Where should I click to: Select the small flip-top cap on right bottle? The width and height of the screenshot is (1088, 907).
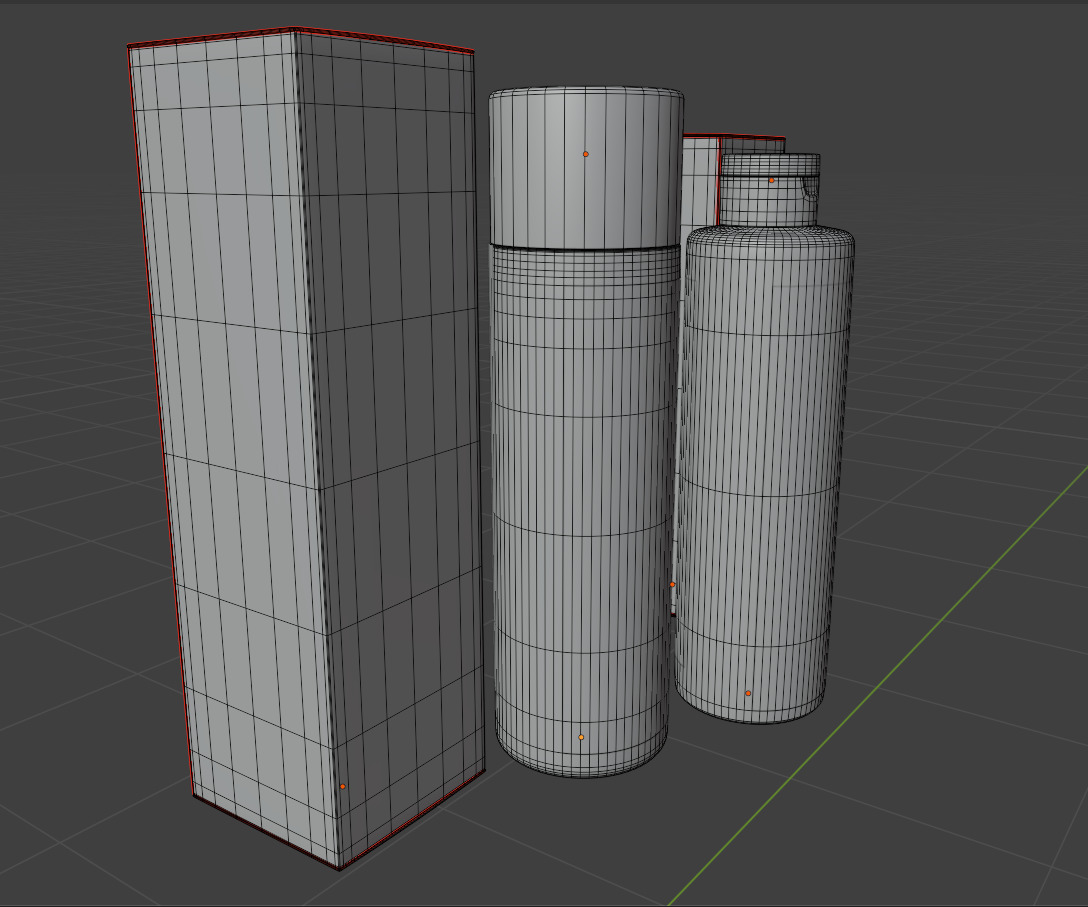(x=769, y=189)
